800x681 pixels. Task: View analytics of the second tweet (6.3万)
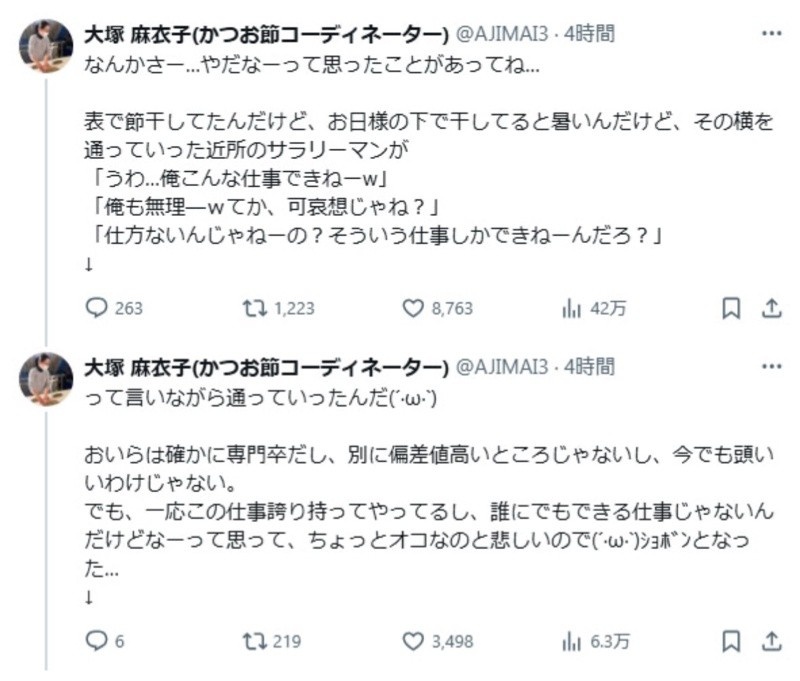(x=572, y=641)
